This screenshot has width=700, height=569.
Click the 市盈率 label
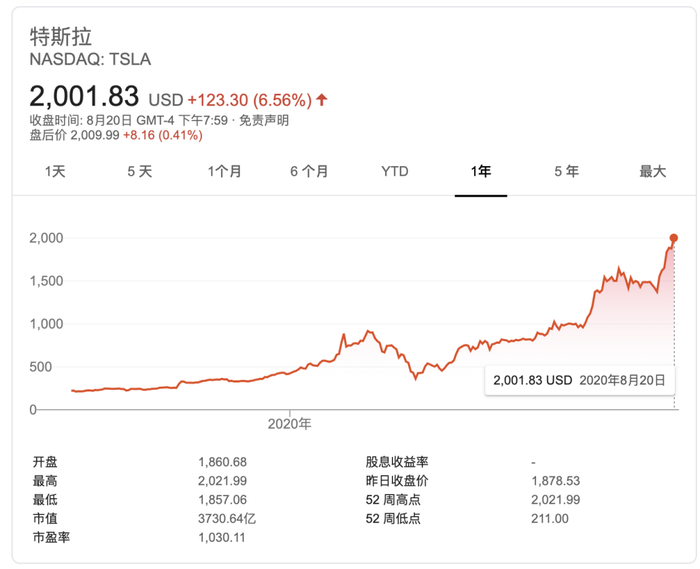tap(51, 537)
